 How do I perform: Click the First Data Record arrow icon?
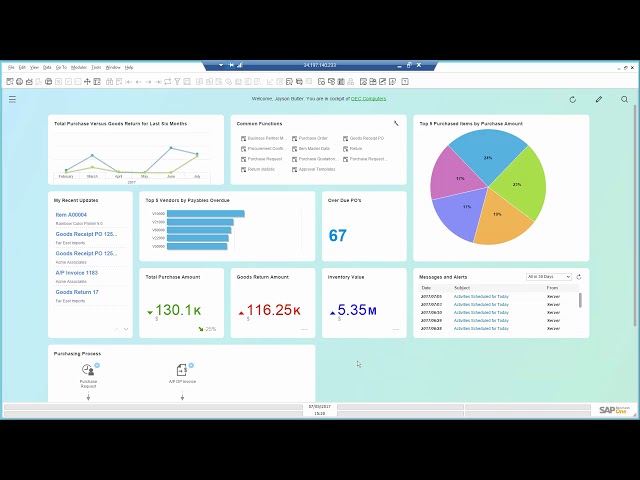pos(129,82)
